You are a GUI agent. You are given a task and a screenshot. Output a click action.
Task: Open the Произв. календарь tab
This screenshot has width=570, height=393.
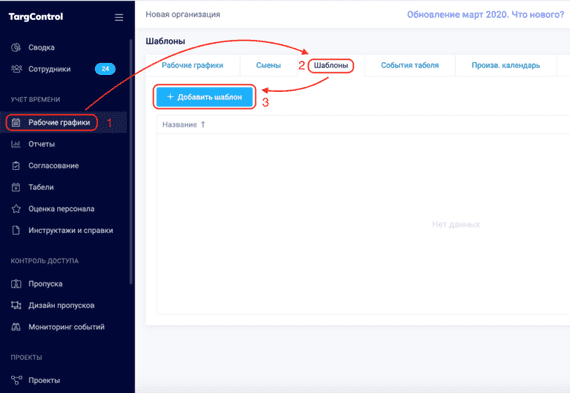point(506,65)
